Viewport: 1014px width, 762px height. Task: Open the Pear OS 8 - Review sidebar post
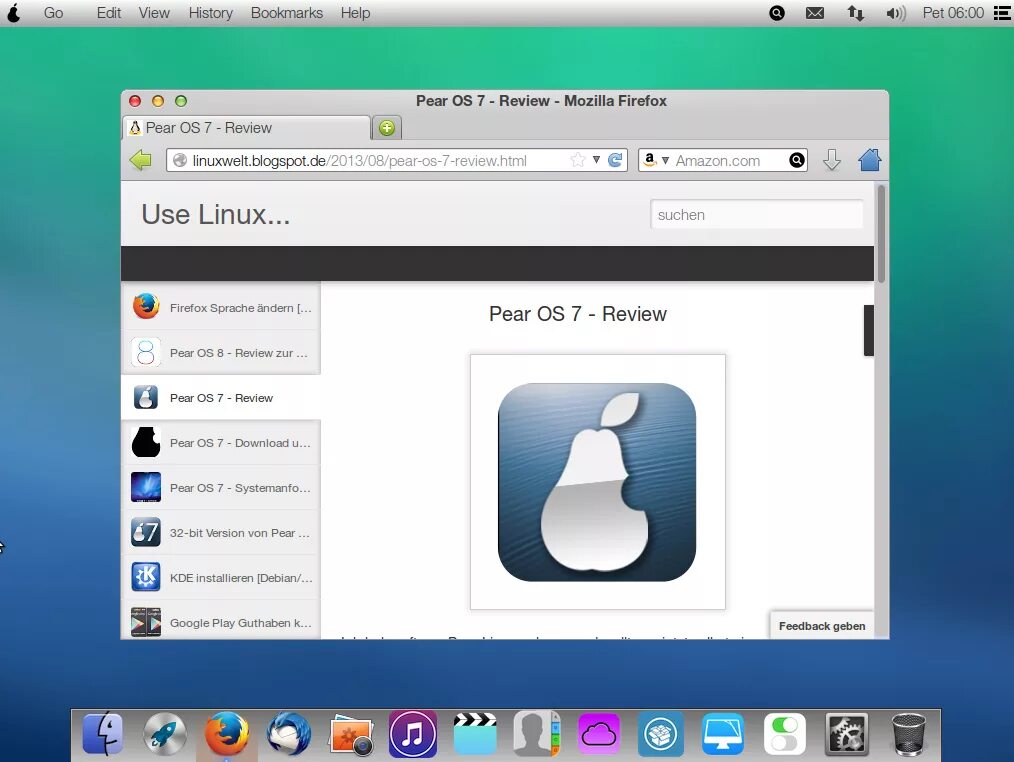221,353
